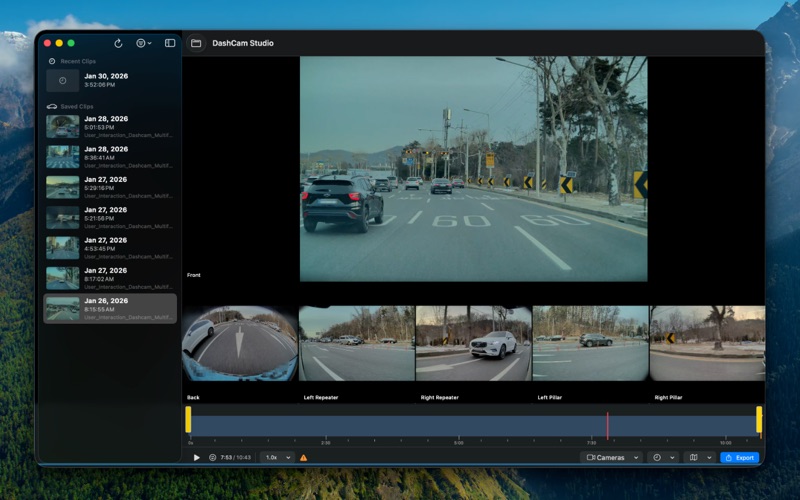The width and height of the screenshot is (800, 500).
Task: Open saved clip Jan 27, 2026 5:21:56 PM
Action: pyautogui.click(x=110, y=218)
